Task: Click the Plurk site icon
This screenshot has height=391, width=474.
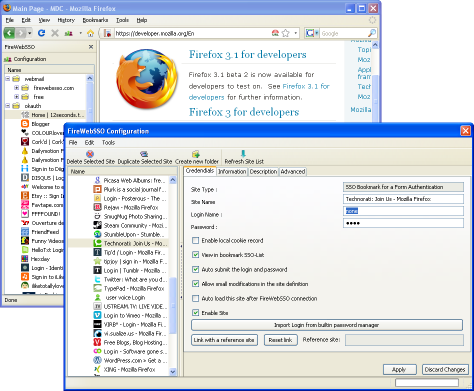Action: (97, 189)
